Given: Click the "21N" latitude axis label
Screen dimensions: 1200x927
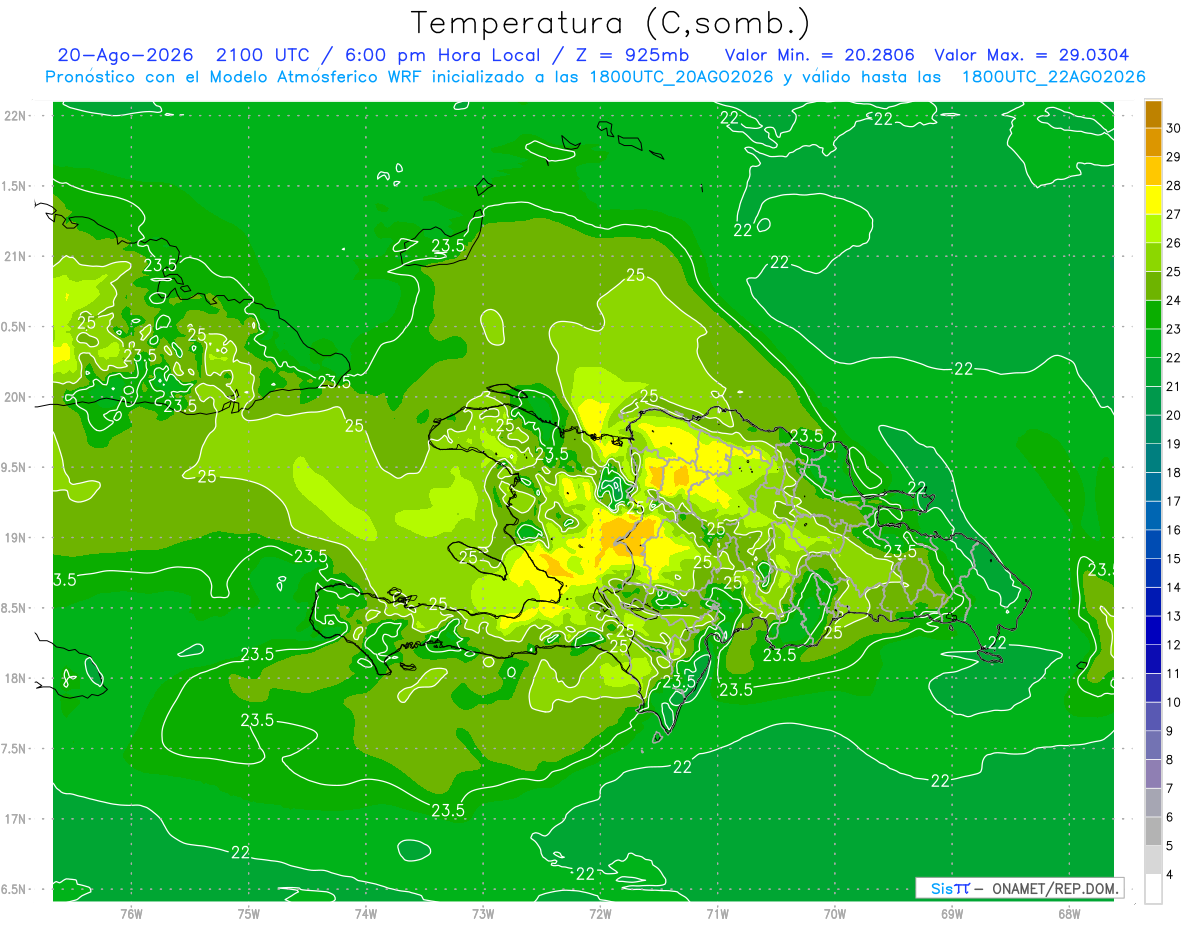Looking at the screenshot, I should tap(16, 256).
